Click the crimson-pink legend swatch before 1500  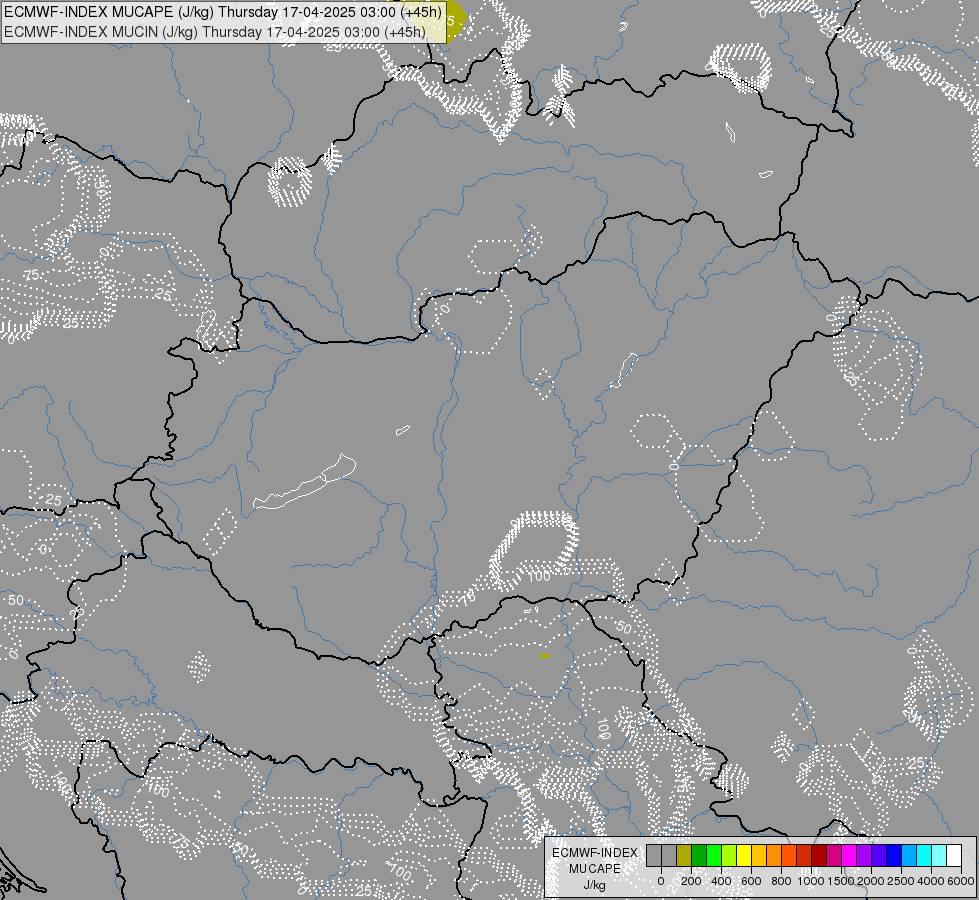point(835,856)
